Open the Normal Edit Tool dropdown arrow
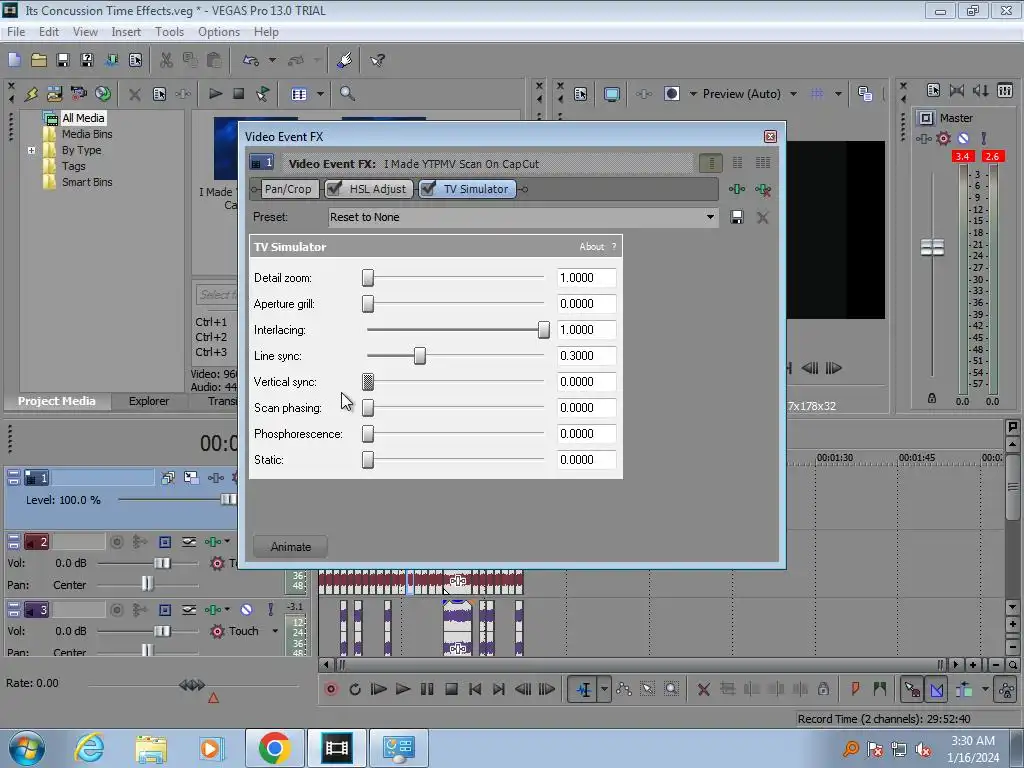This screenshot has height=768, width=1024. [x=604, y=689]
